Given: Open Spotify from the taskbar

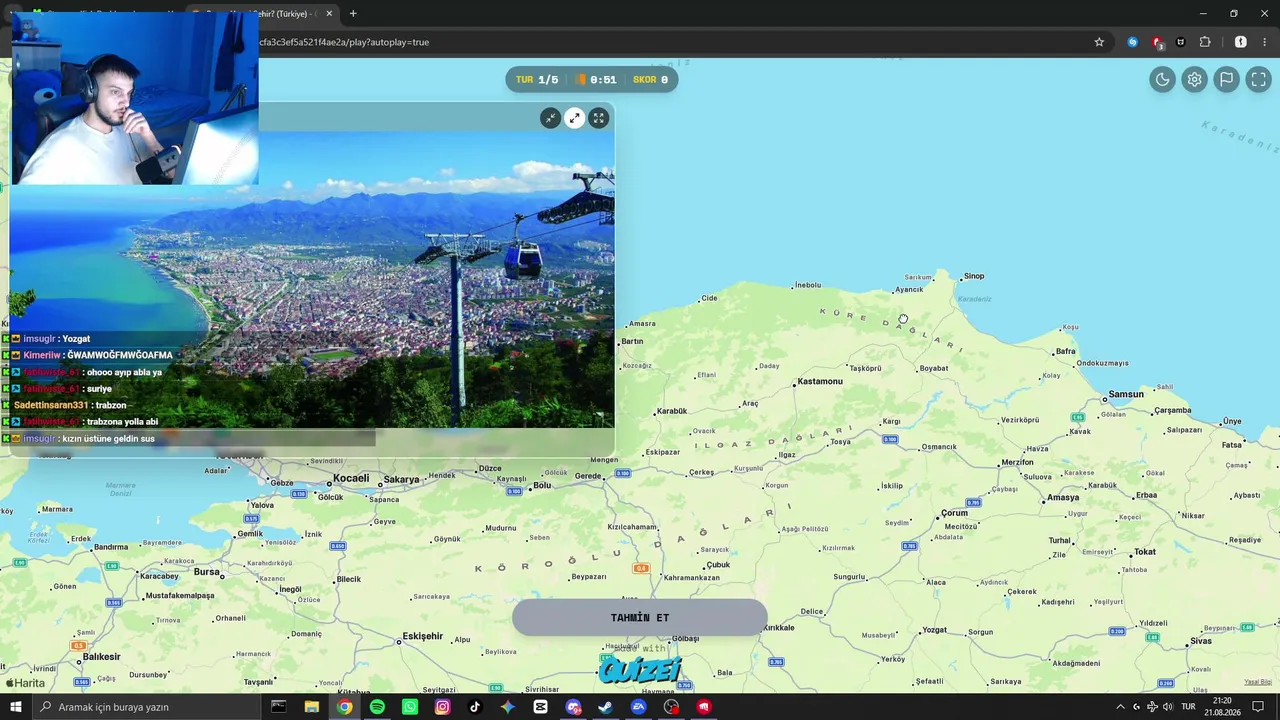Looking at the screenshot, I should [377, 707].
